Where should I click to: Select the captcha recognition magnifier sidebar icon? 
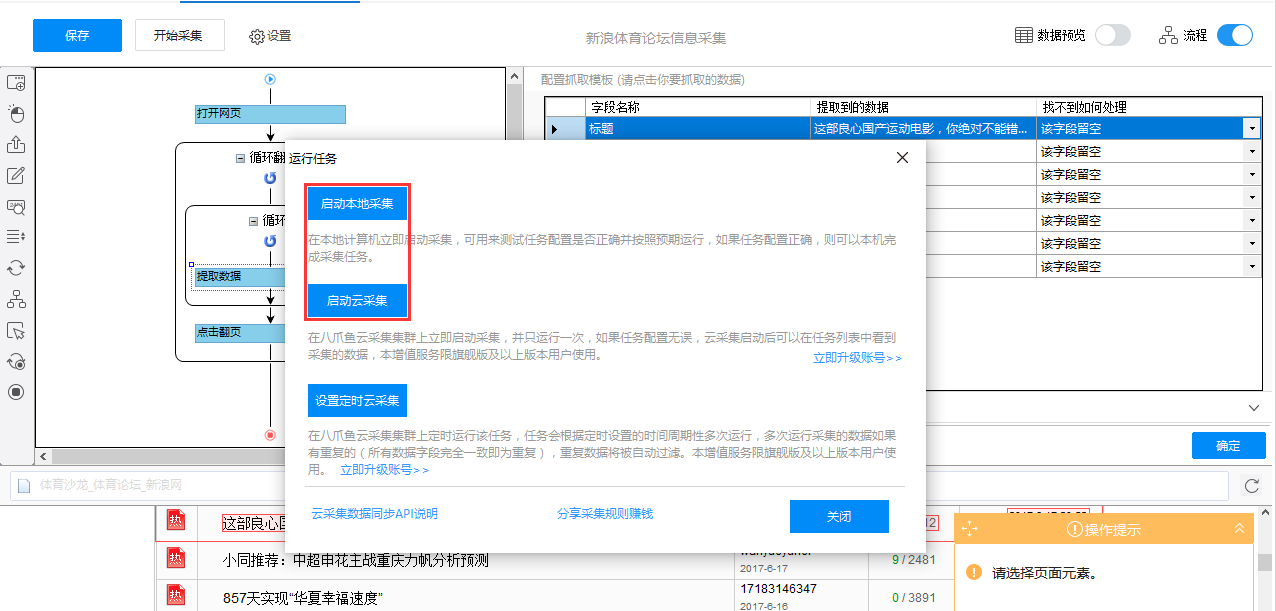tap(16, 206)
